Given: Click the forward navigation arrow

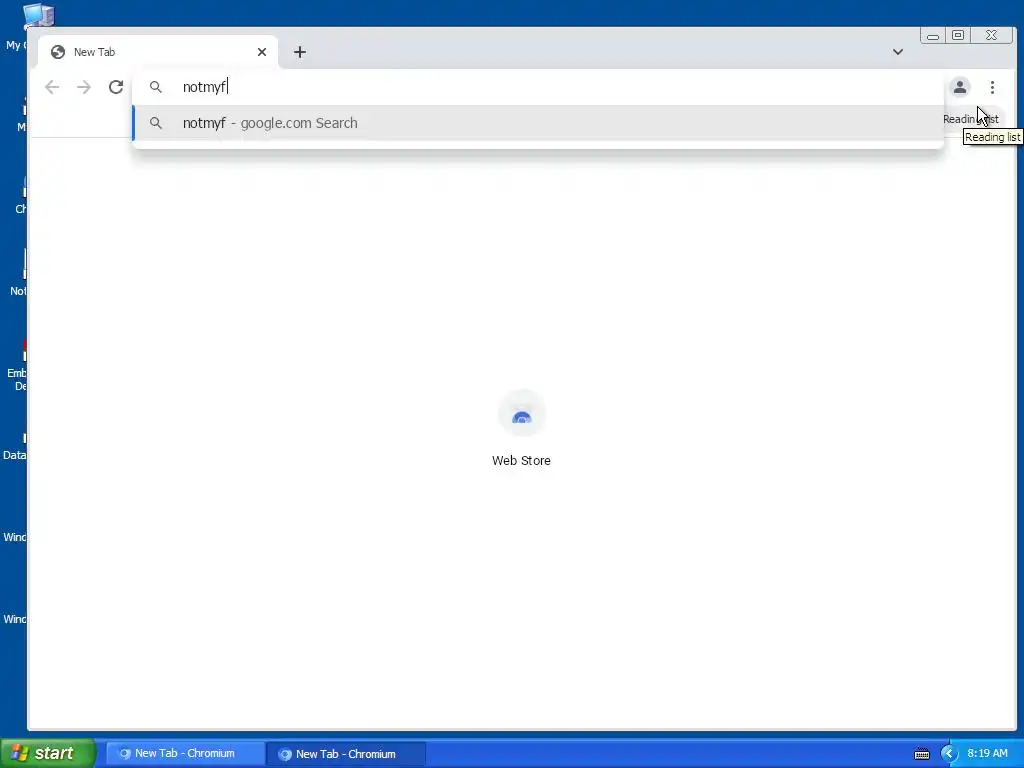Looking at the screenshot, I should coord(84,87).
